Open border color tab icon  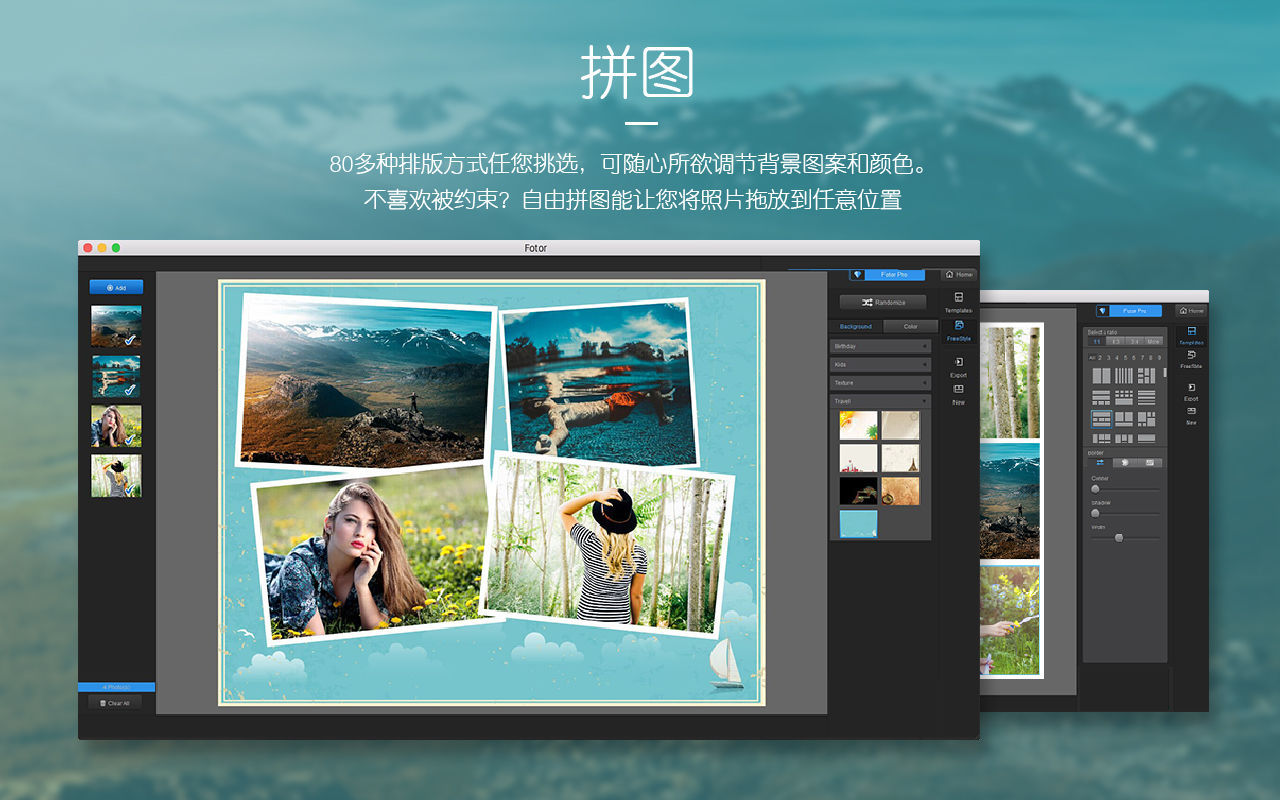[1125, 462]
